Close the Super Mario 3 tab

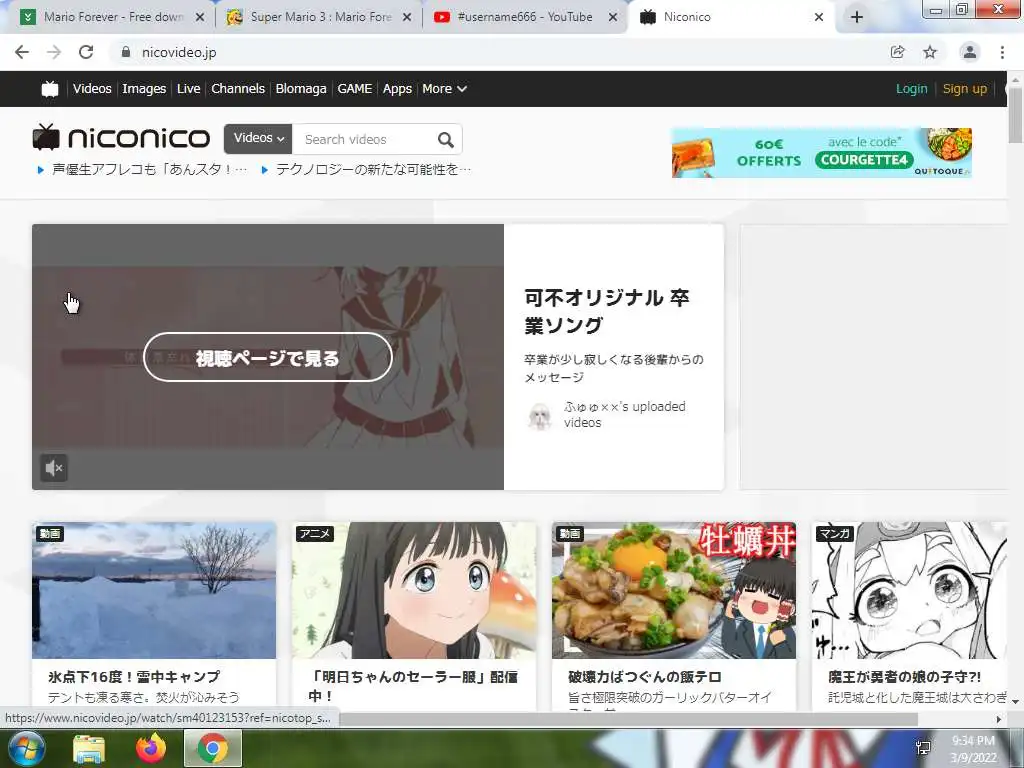(407, 17)
